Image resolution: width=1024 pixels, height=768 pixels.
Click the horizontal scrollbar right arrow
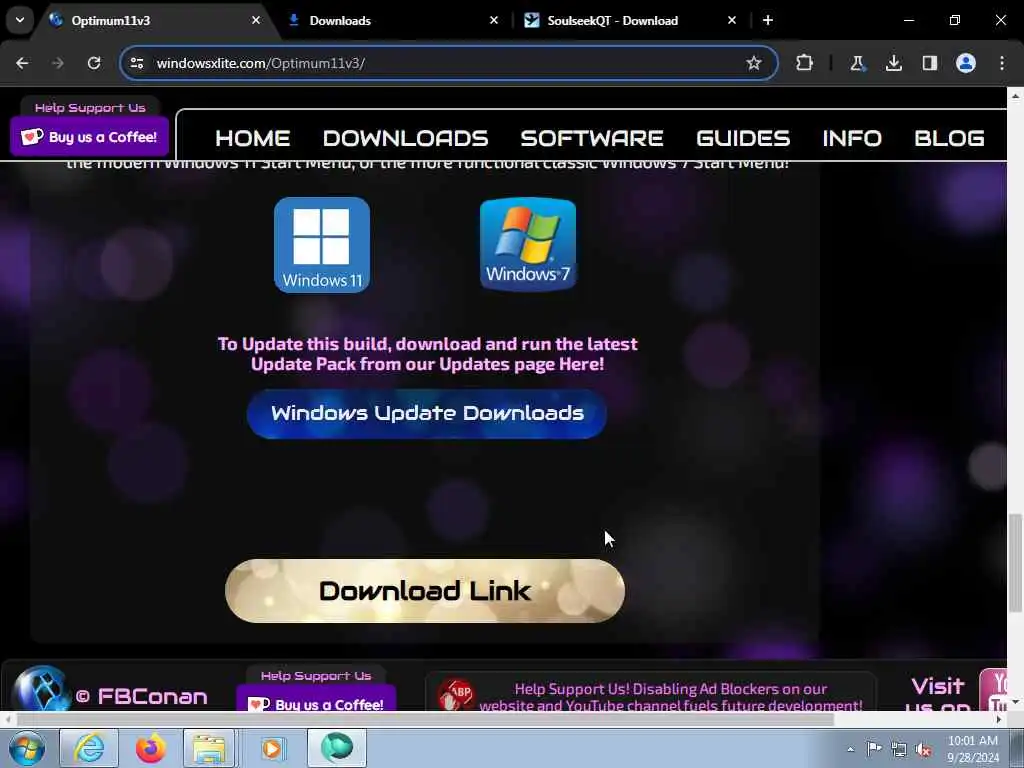click(x=999, y=720)
